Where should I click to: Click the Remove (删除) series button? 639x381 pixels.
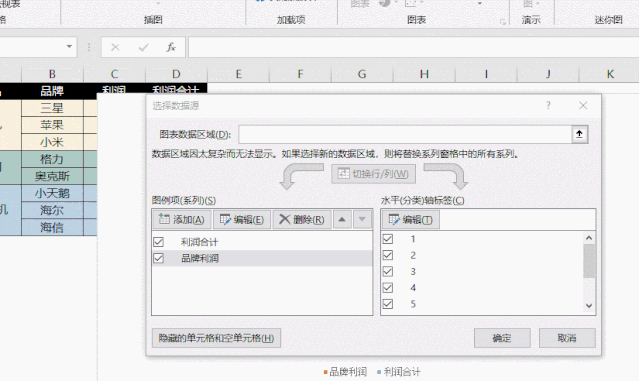tap(302, 220)
